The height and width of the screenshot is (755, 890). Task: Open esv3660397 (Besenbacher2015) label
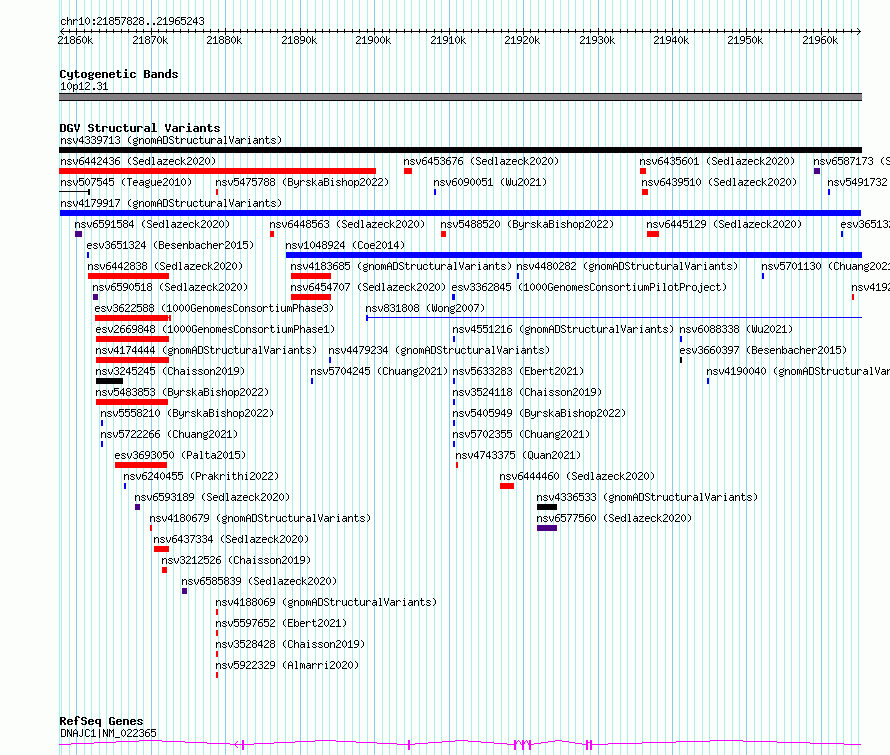pos(763,350)
